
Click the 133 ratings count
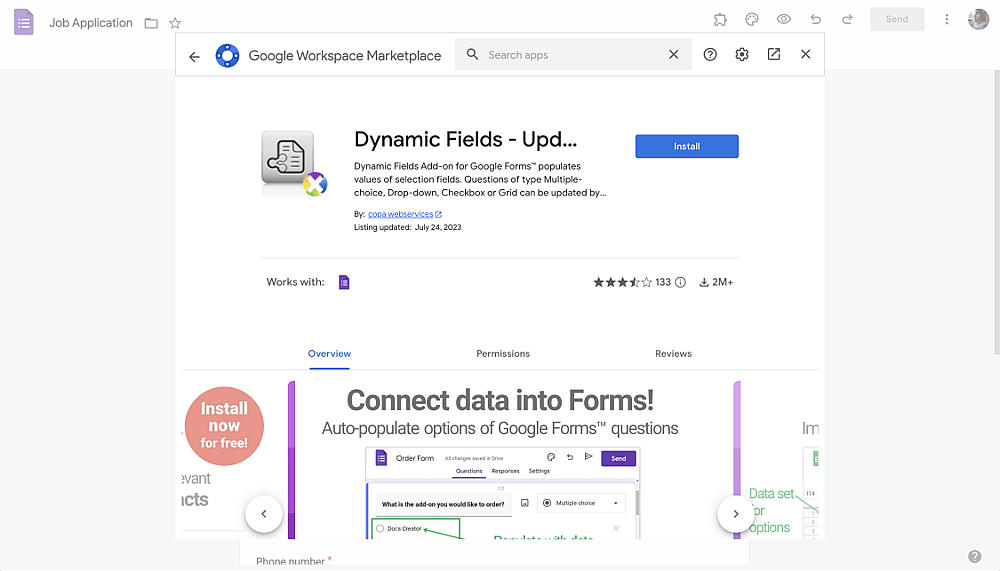[x=663, y=282]
